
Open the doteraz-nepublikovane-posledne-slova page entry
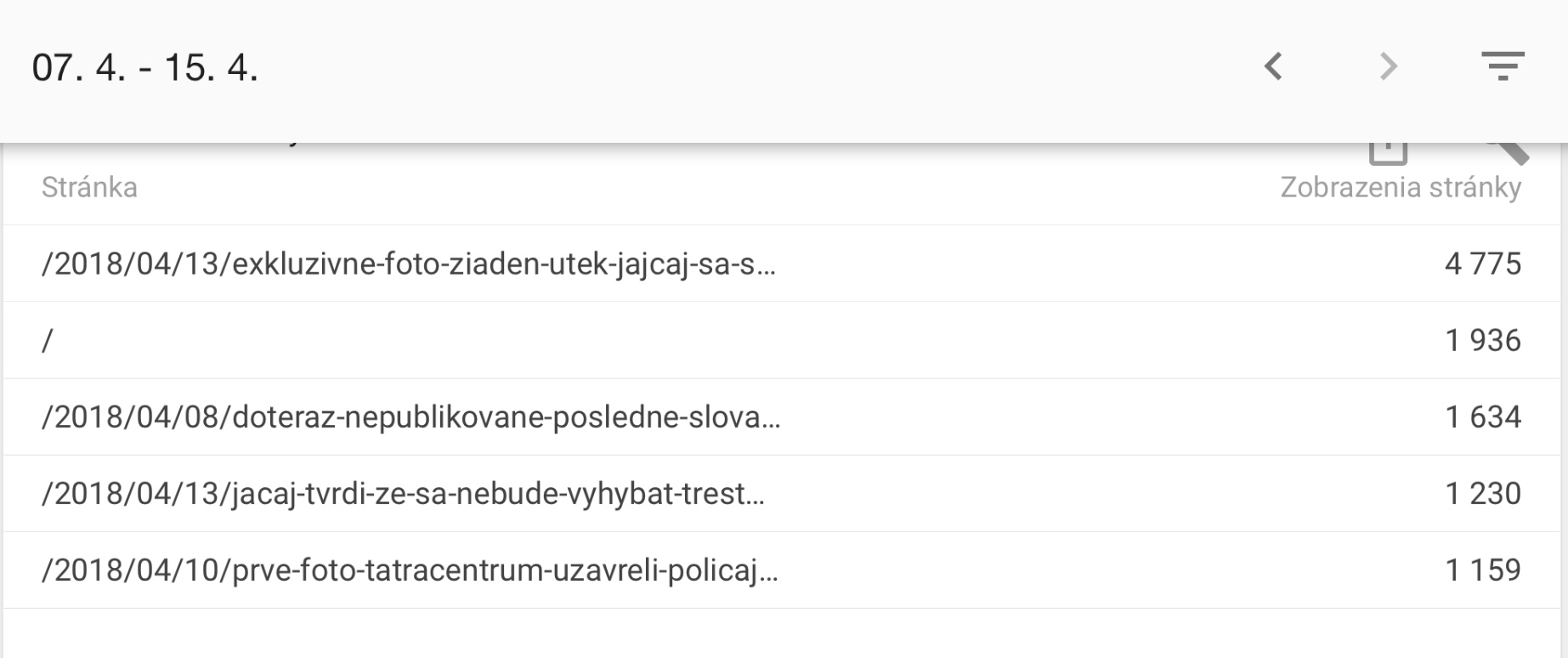tap(410, 417)
